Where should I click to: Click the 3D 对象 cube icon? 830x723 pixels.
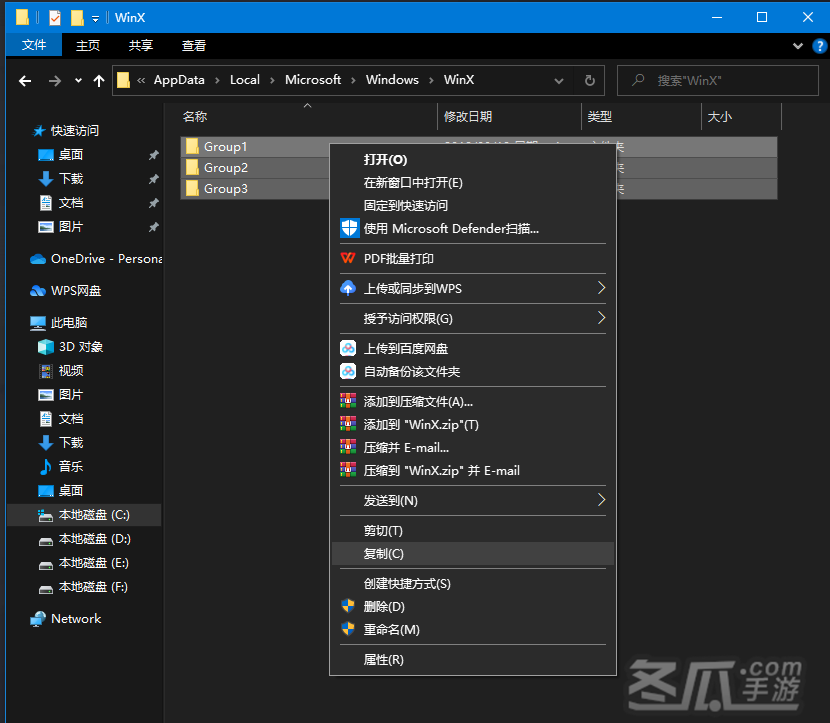[46, 347]
